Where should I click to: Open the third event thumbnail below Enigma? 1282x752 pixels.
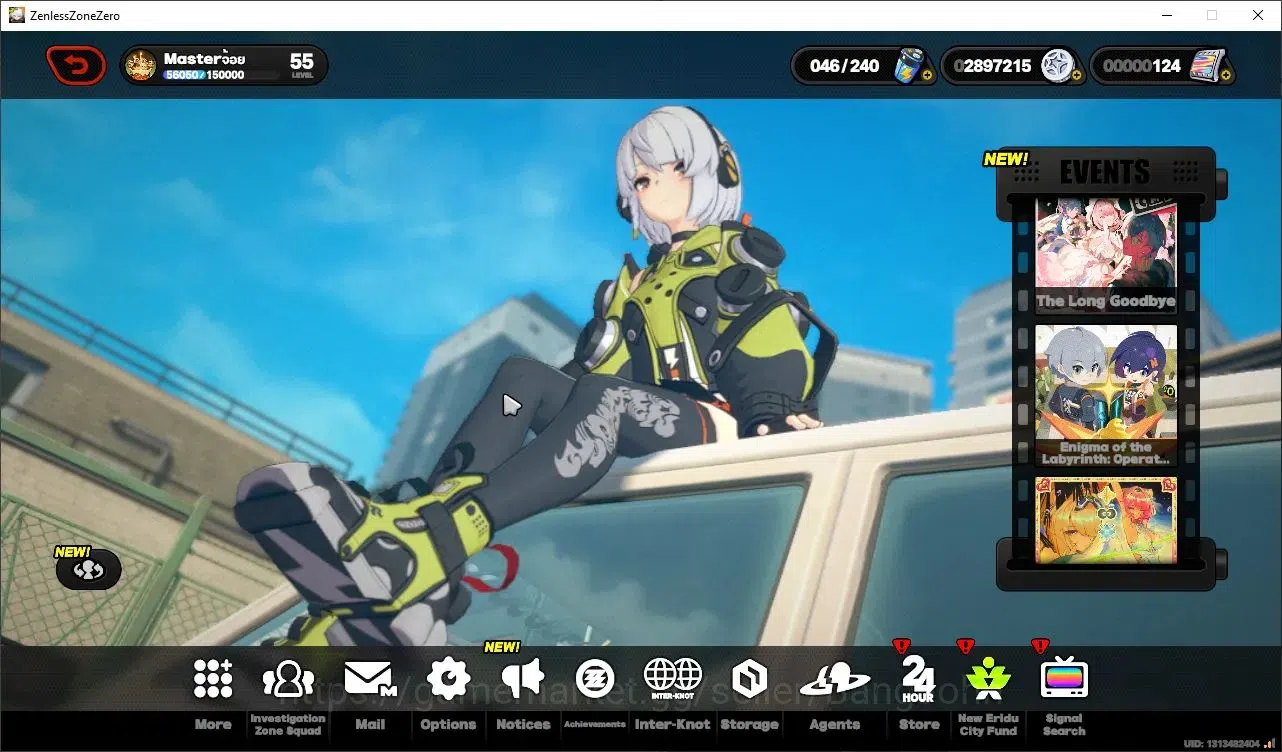pos(1105,519)
